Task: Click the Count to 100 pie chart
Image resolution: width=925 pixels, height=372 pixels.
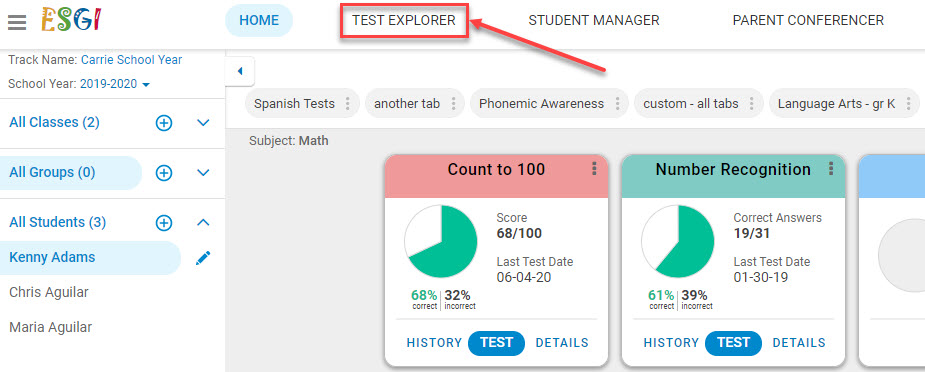Action: pyautogui.click(x=441, y=241)
